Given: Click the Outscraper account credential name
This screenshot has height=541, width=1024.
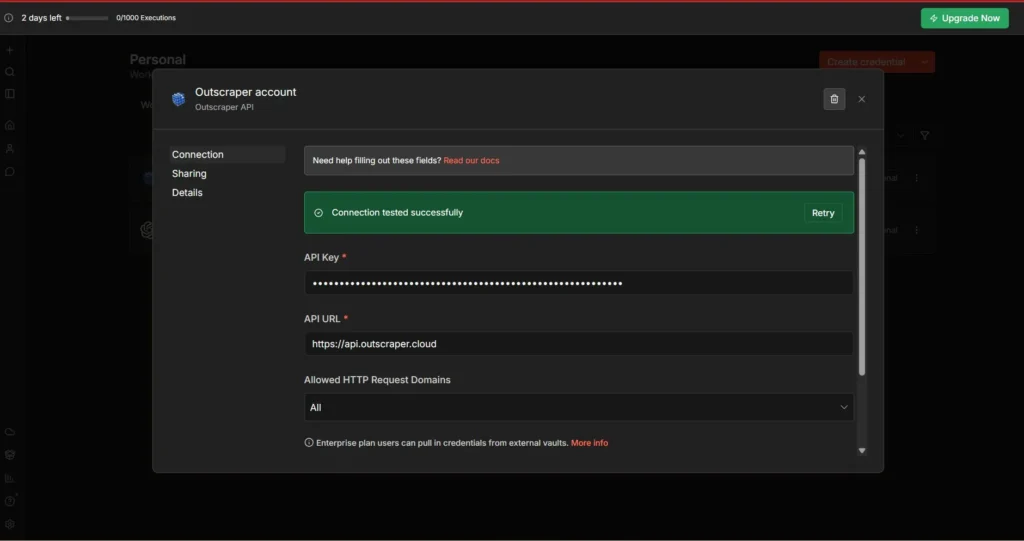Looking at the screenshot, I should 246,92.
